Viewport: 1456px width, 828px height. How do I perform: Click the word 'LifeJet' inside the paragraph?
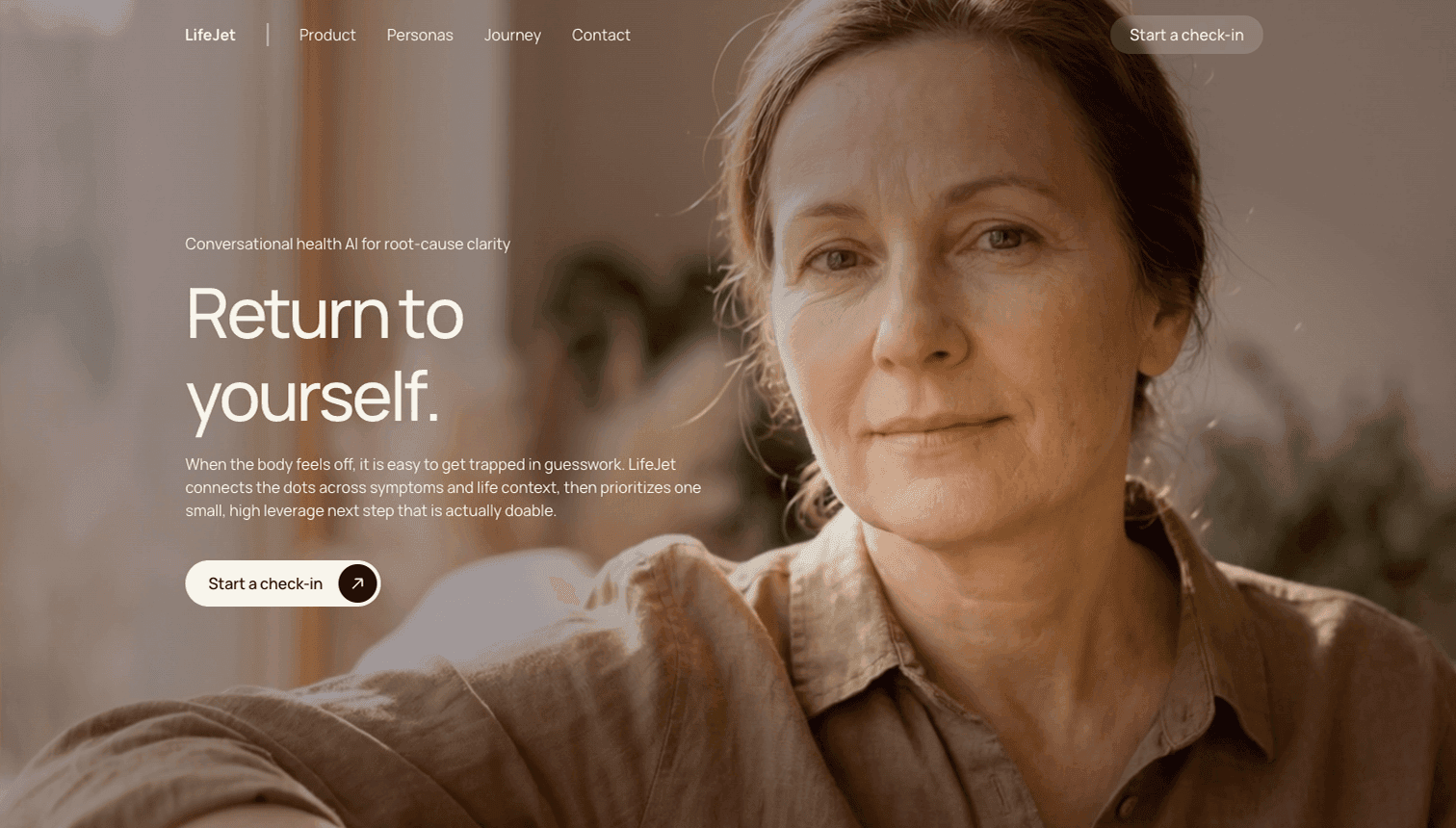pyautogui.click(x=652, y=464)
